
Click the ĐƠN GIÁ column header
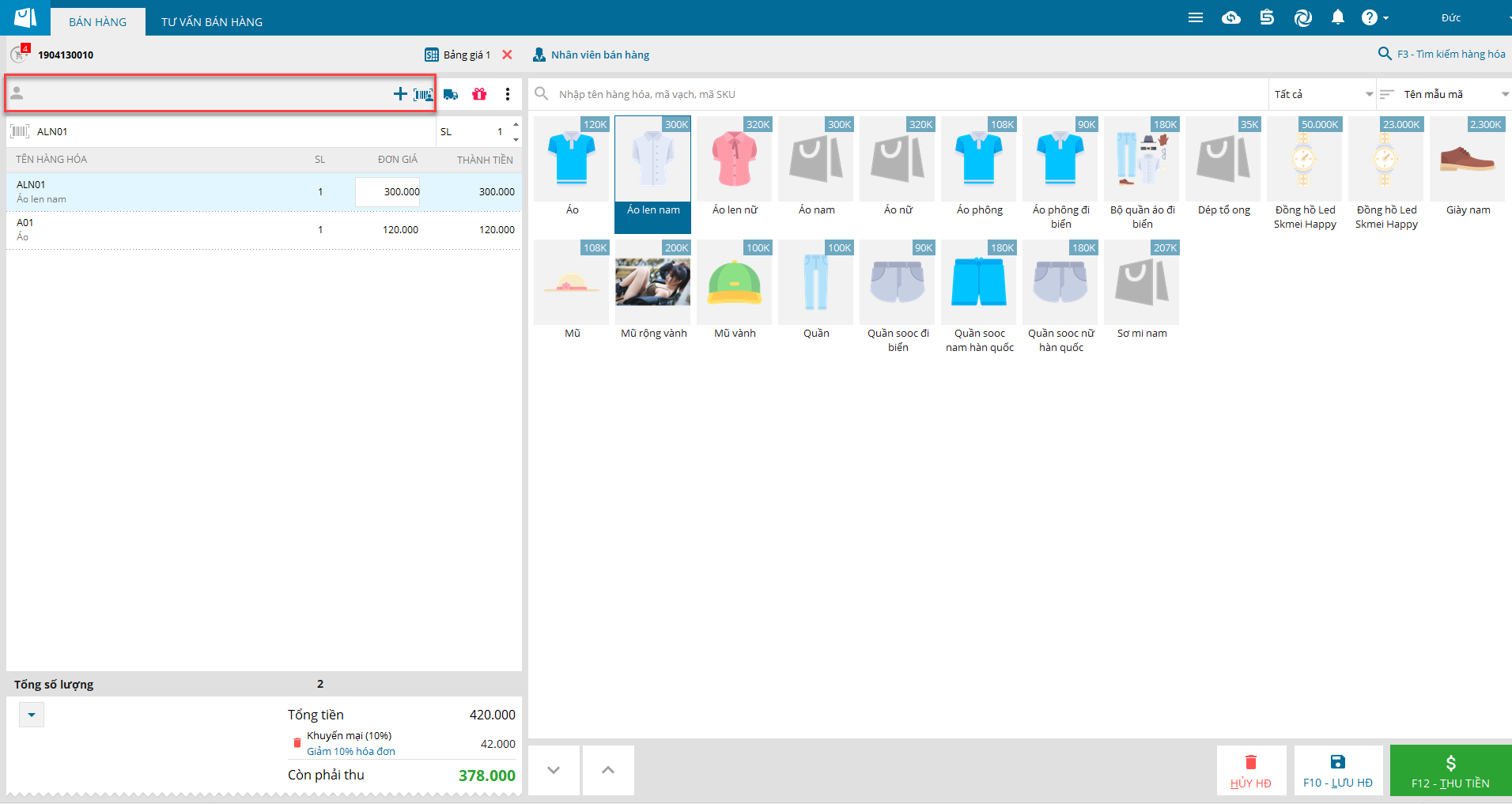pos(398,160)
